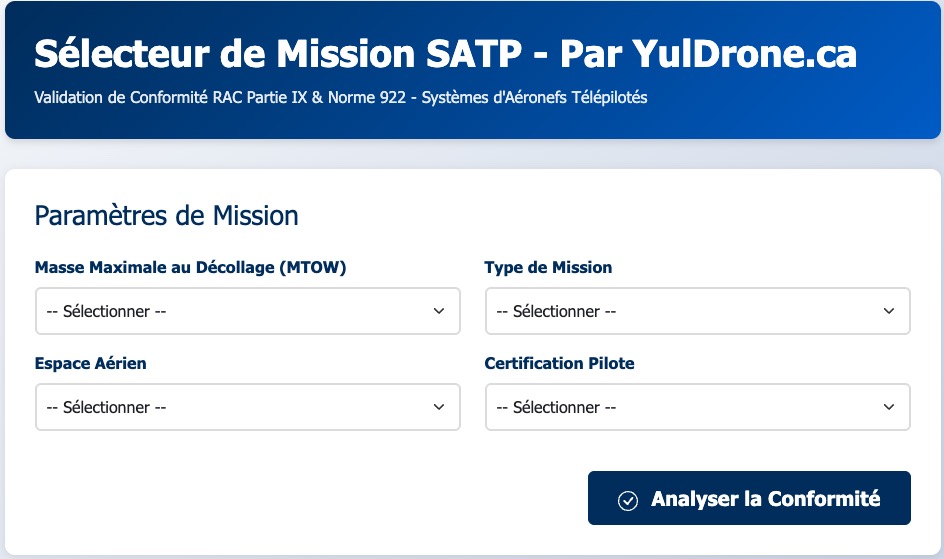
Task: Click the Paramètres de Mission heading
Action: pyautogui.click(x=166, y=216)
